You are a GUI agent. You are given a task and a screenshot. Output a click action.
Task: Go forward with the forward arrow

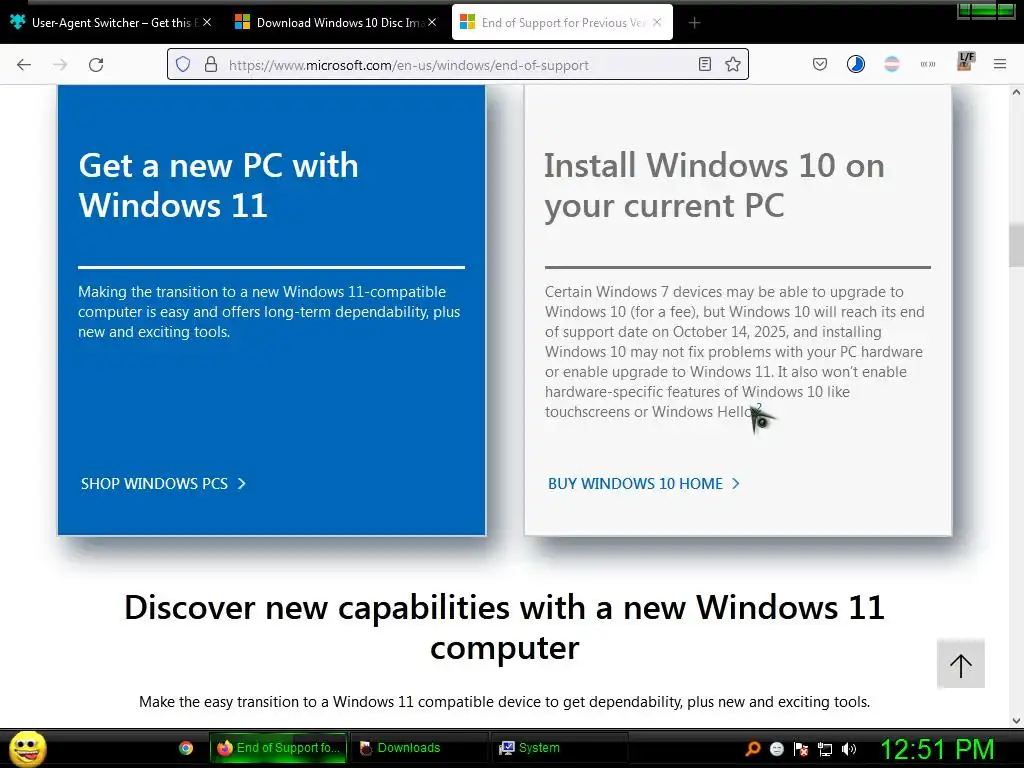60,65
